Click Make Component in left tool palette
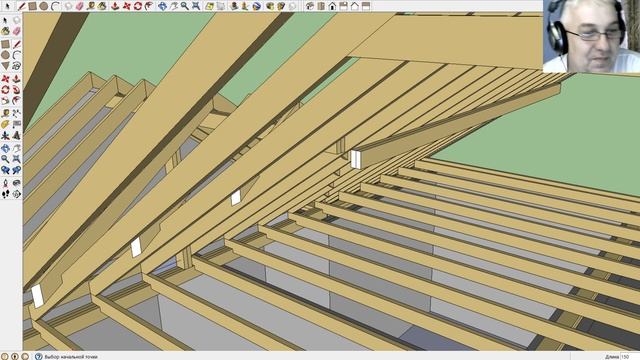 pyautogui.click(x=16, y=20)
